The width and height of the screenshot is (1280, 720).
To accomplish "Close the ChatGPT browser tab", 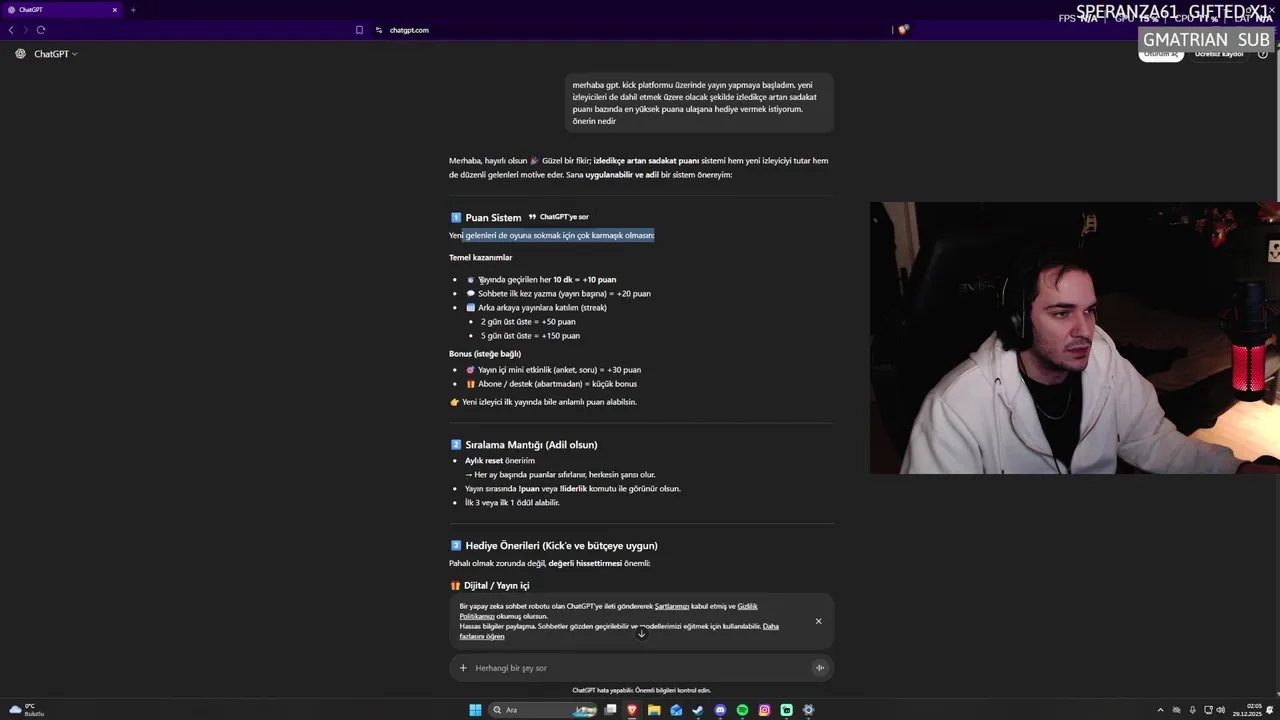I will click(x=114, y=10).
